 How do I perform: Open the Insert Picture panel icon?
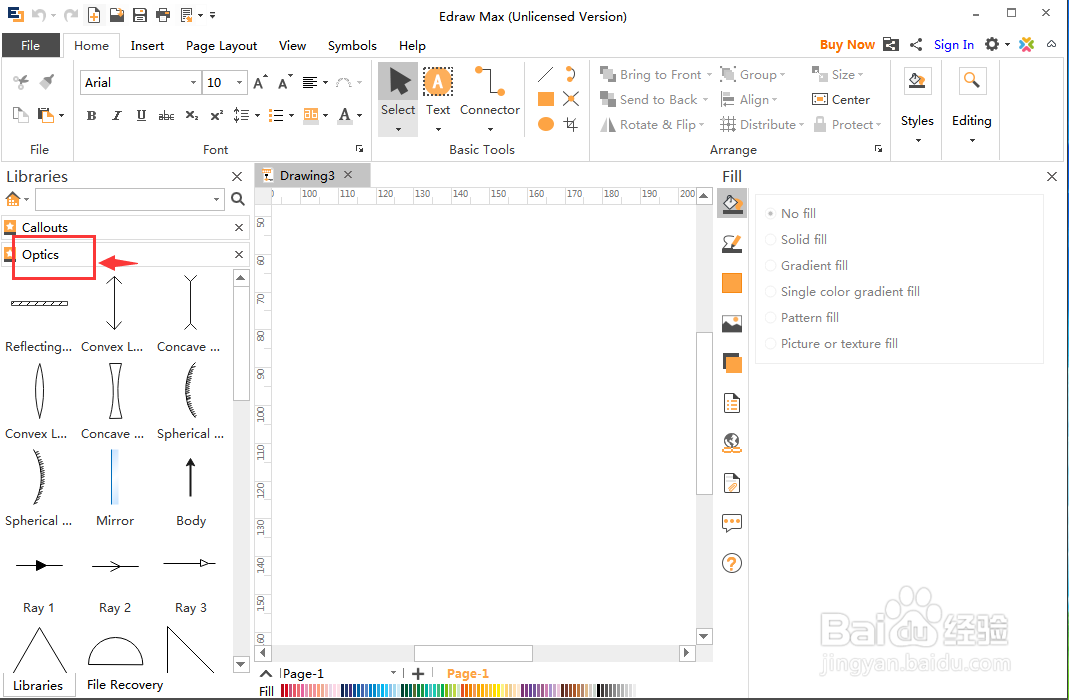[x=732, y=323]
